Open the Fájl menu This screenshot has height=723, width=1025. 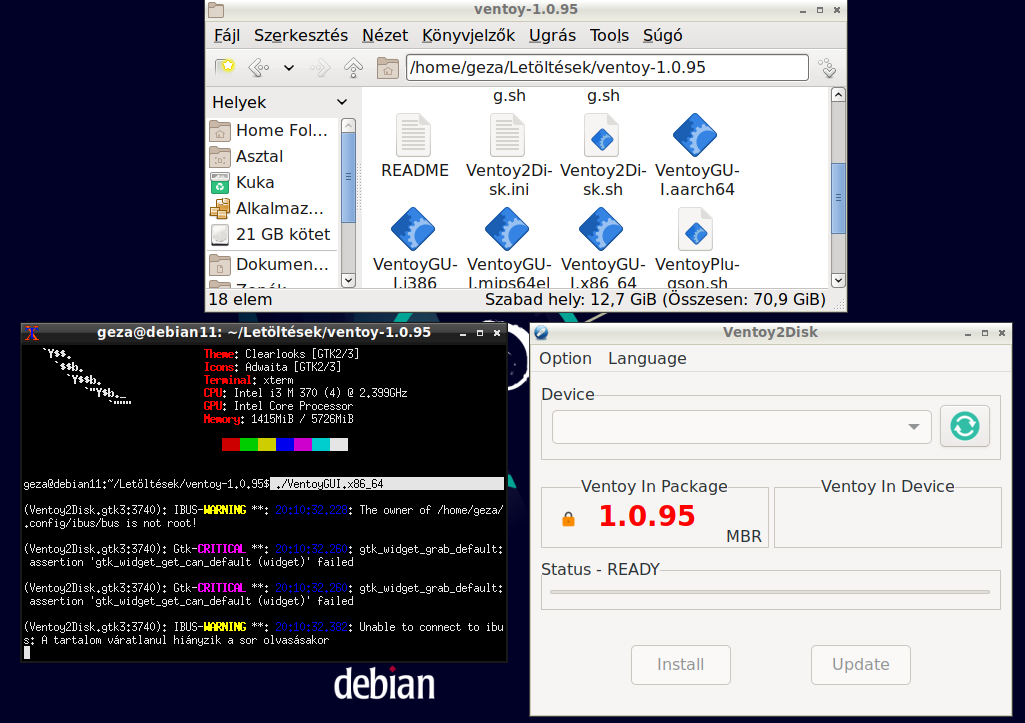click(x=227, y=35)
